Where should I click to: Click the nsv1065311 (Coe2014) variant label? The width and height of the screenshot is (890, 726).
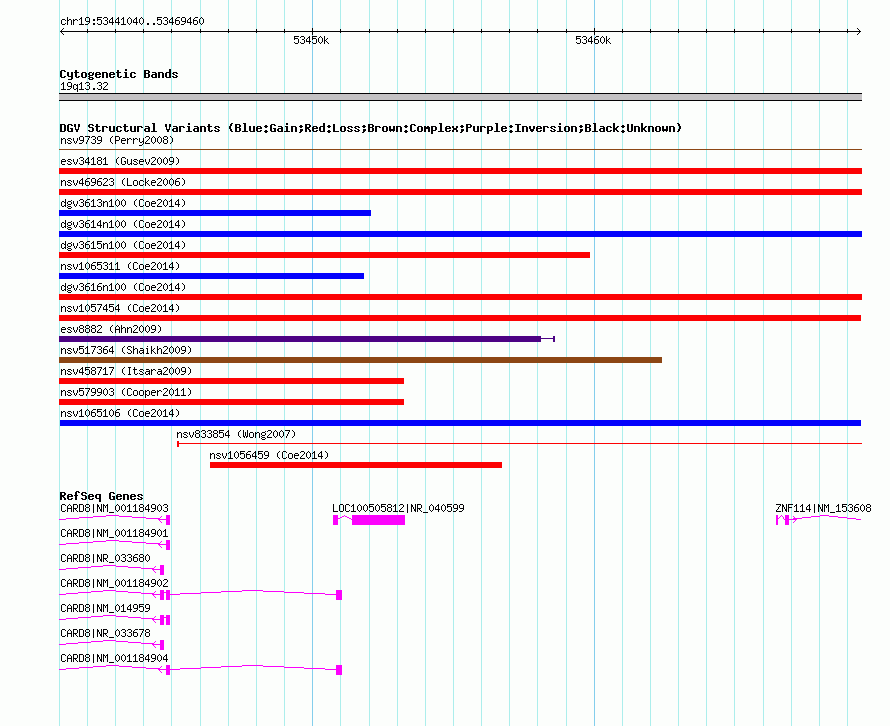[x=120, y=266]
